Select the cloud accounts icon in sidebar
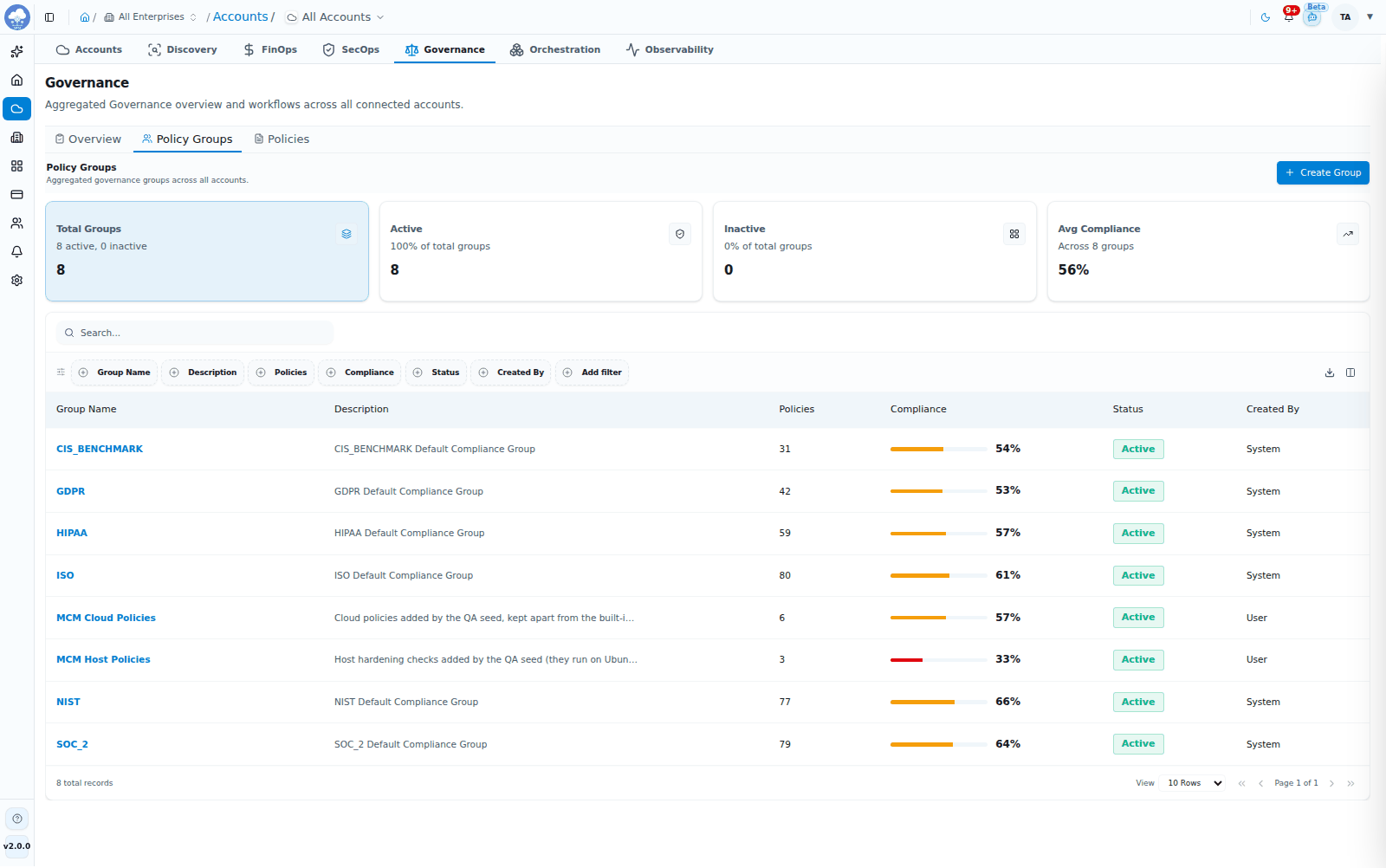The image size is (1386, 868). [x=16, y=109]
